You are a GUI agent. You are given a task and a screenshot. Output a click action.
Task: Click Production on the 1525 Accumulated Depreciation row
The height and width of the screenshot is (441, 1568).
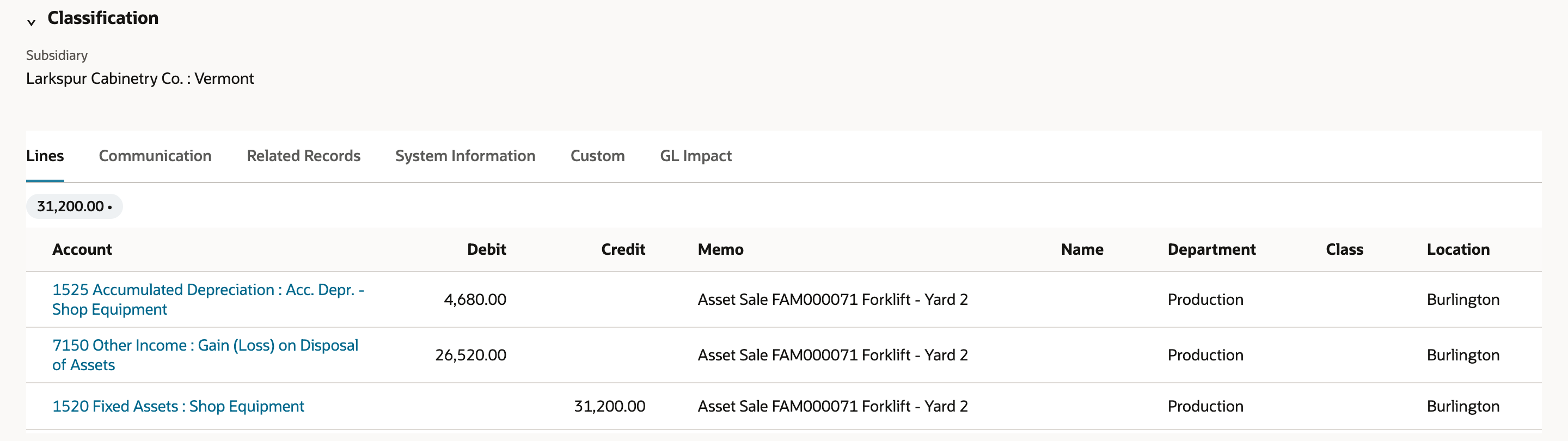pos(1205,299)
